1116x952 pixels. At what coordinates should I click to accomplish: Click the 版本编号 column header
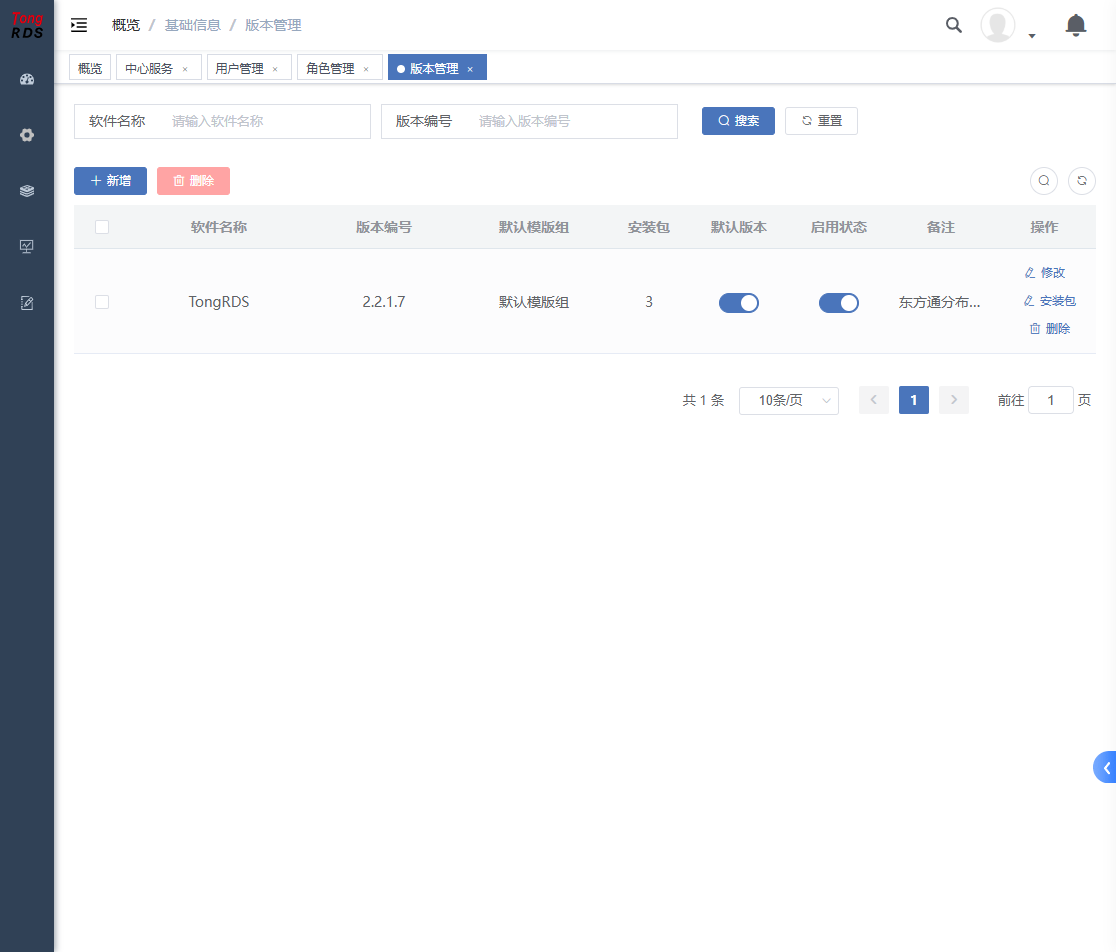pos(384,227)
